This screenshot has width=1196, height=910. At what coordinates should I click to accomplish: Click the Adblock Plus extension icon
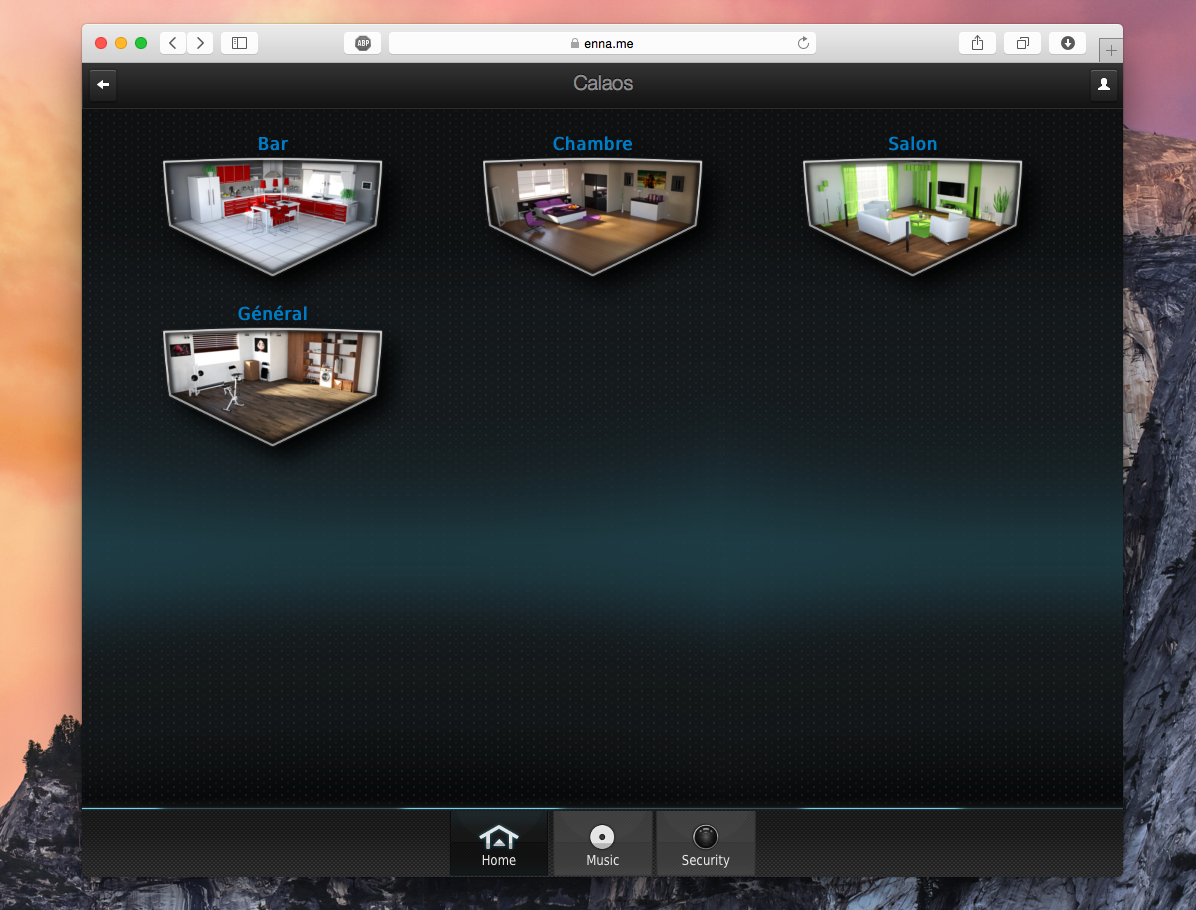point(362,43)
